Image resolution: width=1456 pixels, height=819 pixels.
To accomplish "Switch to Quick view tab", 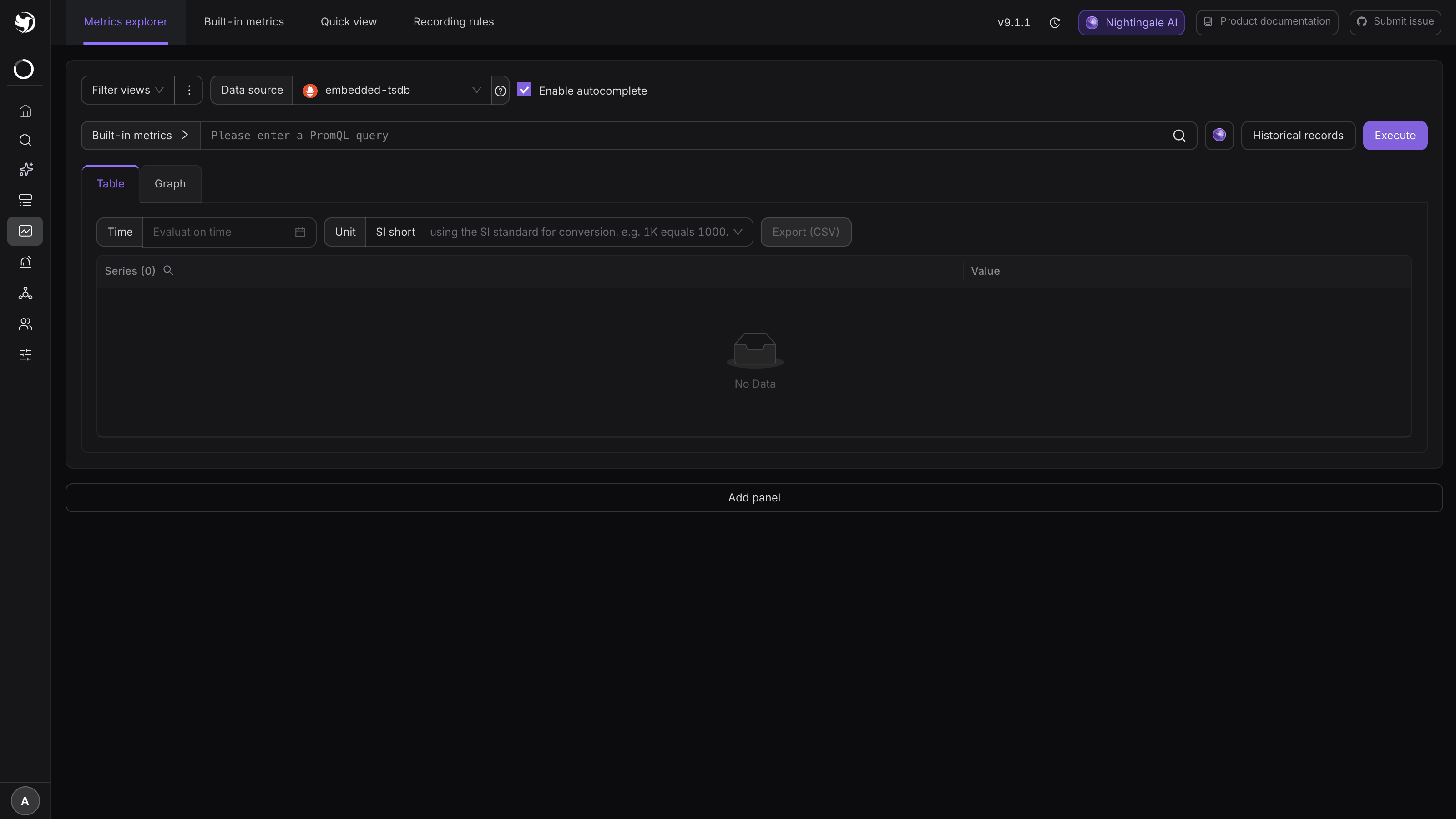I will (x=349, y=22).
